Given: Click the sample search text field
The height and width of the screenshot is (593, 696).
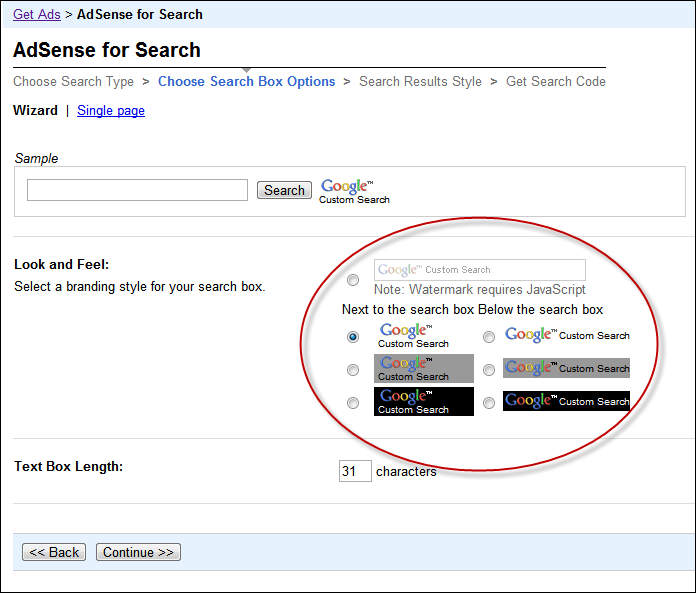Looking at the screenshot, I should (137, 190).
